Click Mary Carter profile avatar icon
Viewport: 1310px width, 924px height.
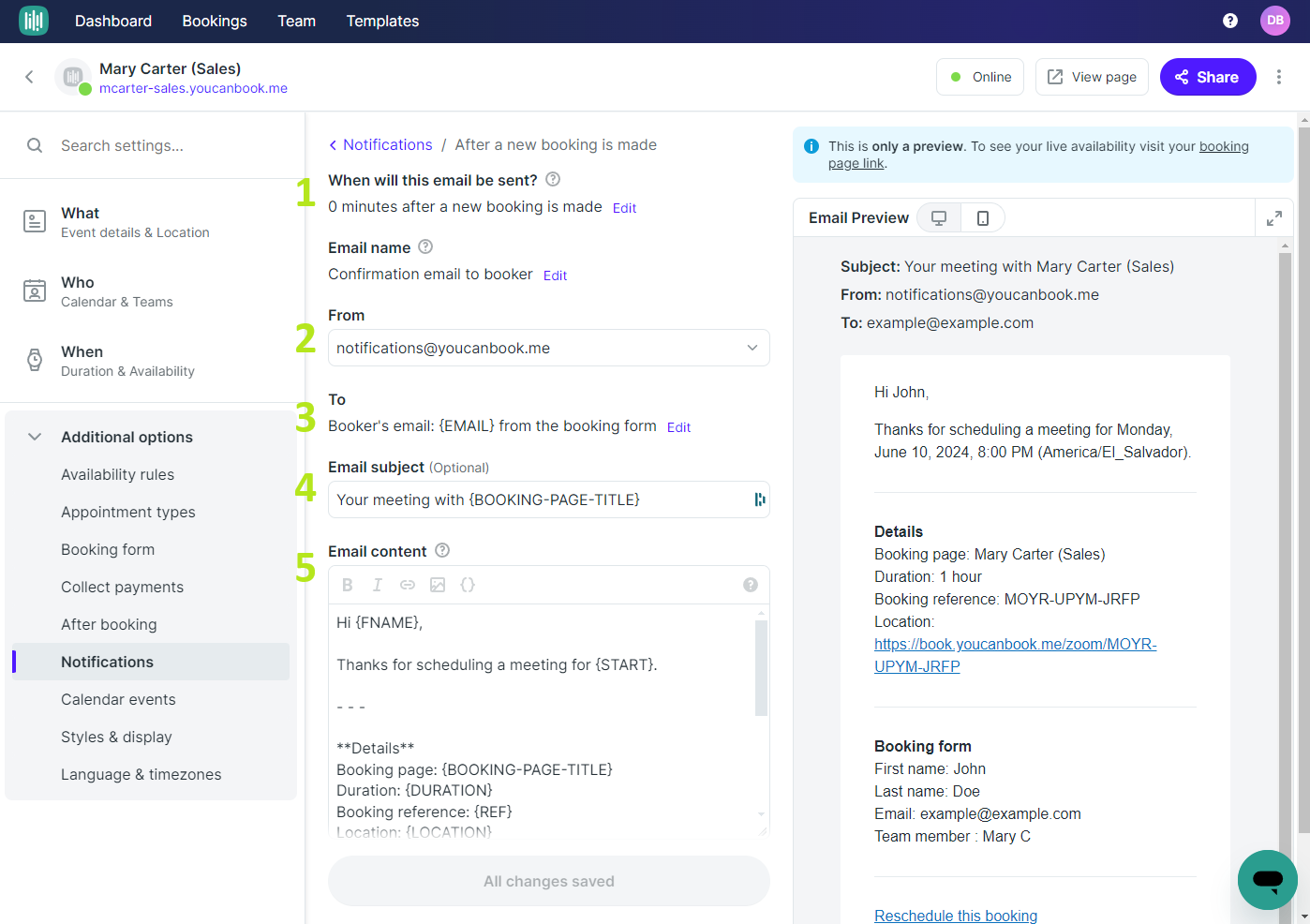[x=73, y=77]
